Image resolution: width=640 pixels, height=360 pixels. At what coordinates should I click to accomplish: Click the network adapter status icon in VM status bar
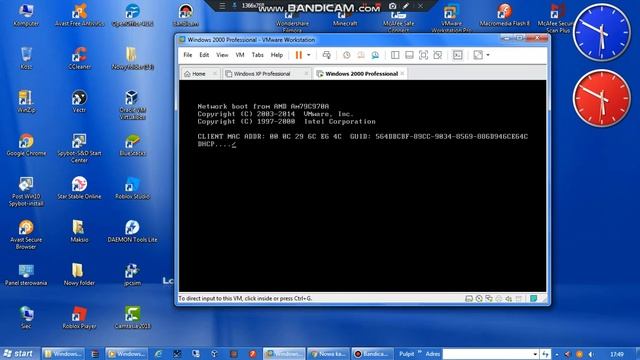click(x=489, y=299)
